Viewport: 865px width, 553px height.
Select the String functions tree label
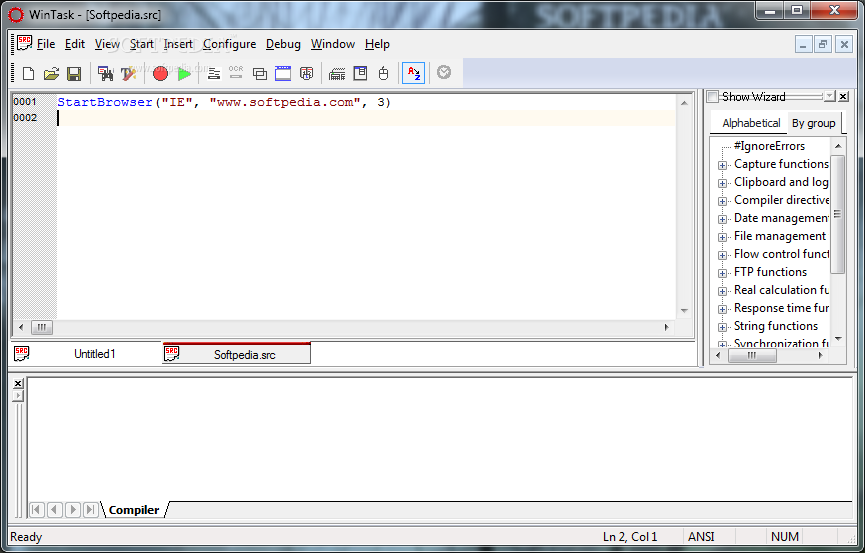(x=776, y=326)
